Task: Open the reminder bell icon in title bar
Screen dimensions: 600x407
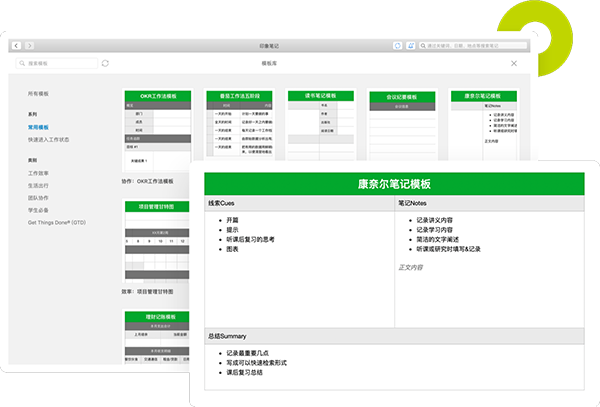Action: click(x=411, y=46)
